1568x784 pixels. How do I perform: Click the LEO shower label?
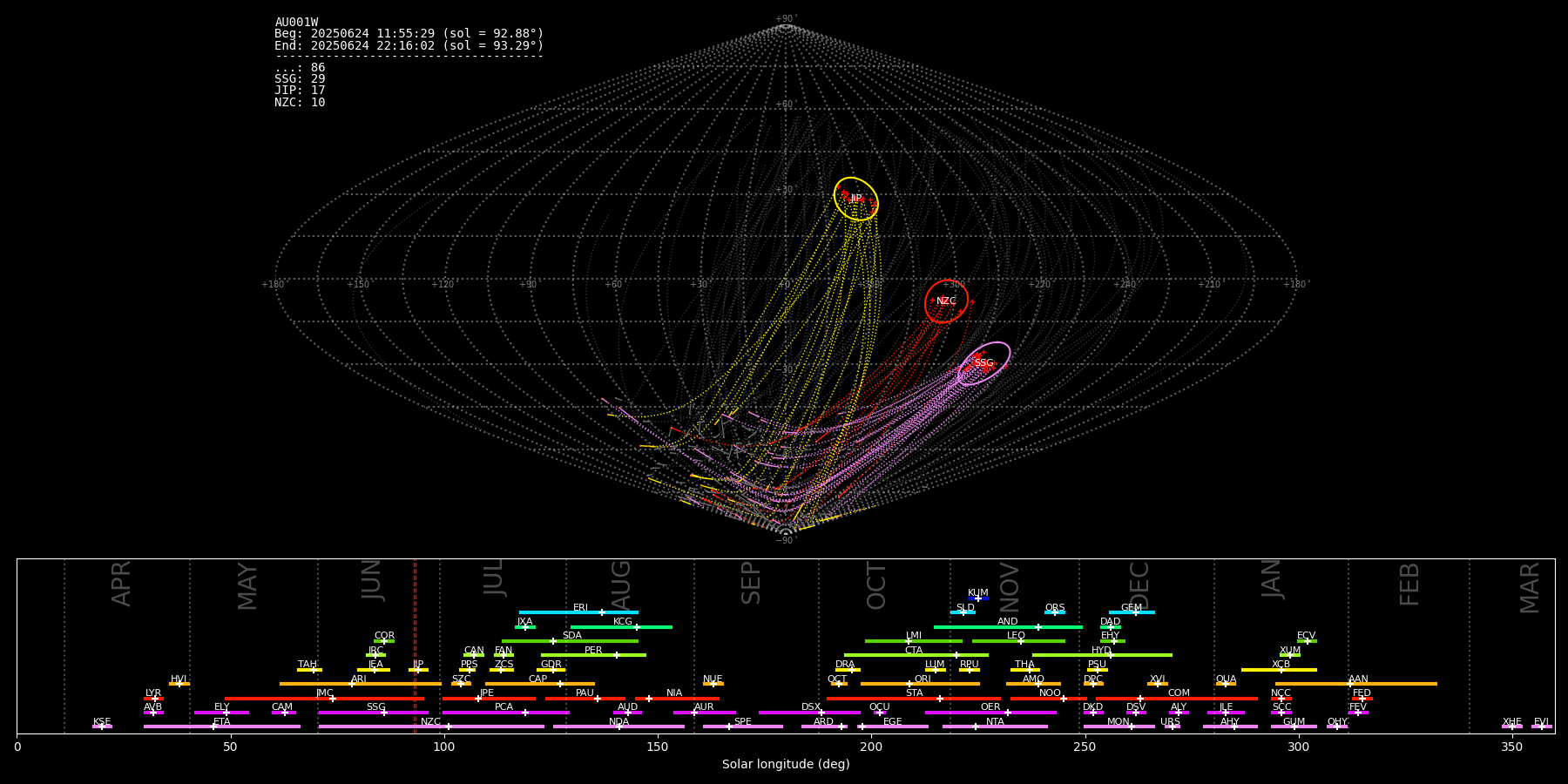coord(1017,636)
